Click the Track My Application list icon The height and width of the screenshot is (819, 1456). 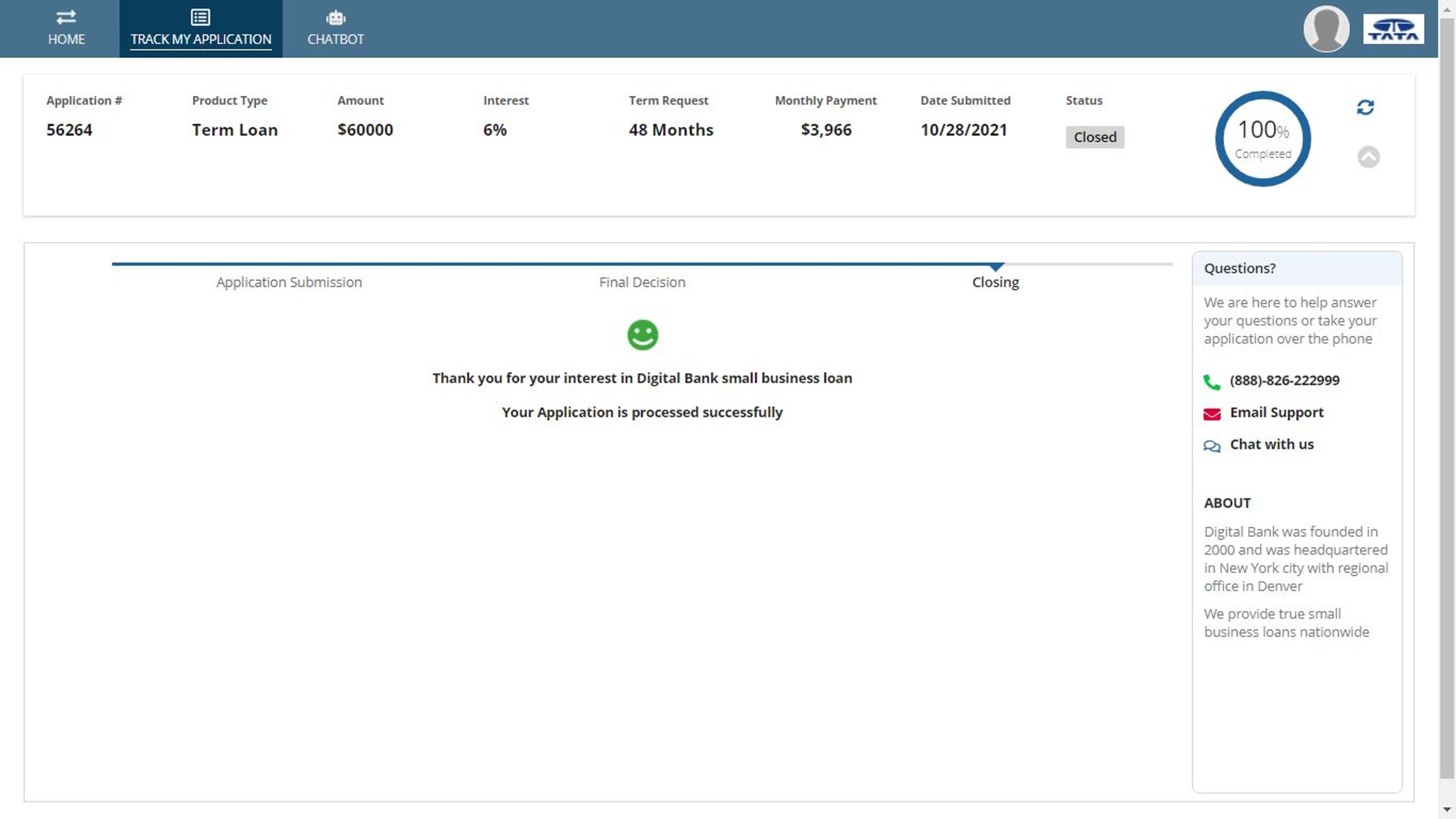pos(201,17)
